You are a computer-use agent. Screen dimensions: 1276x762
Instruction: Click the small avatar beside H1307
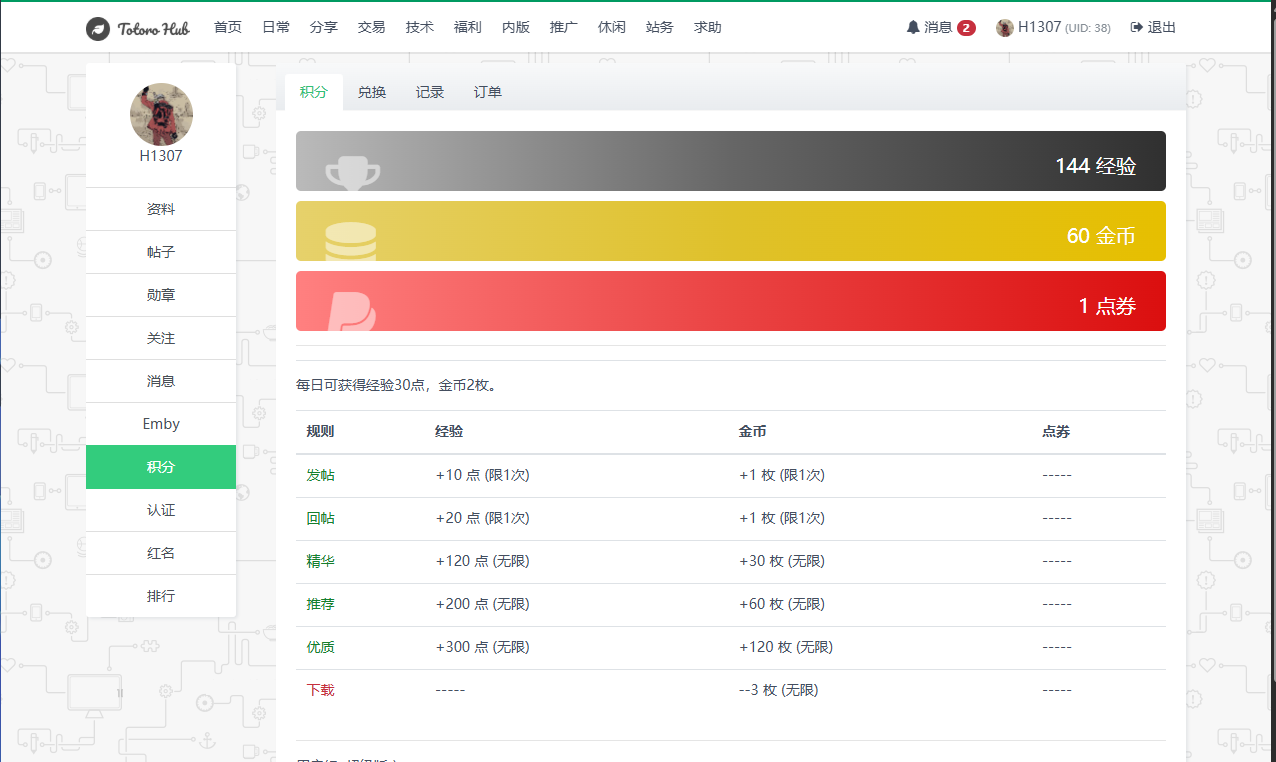(1005, 28)
